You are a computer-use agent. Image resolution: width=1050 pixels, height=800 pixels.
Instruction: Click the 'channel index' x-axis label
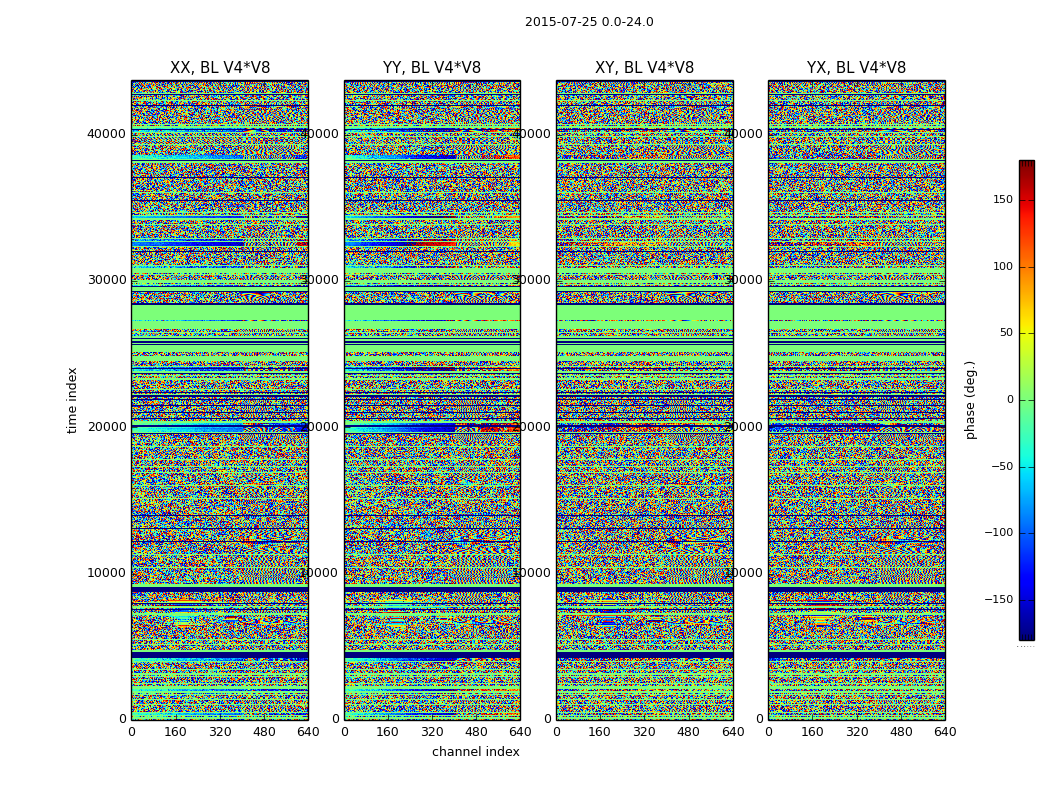[475, 752]
